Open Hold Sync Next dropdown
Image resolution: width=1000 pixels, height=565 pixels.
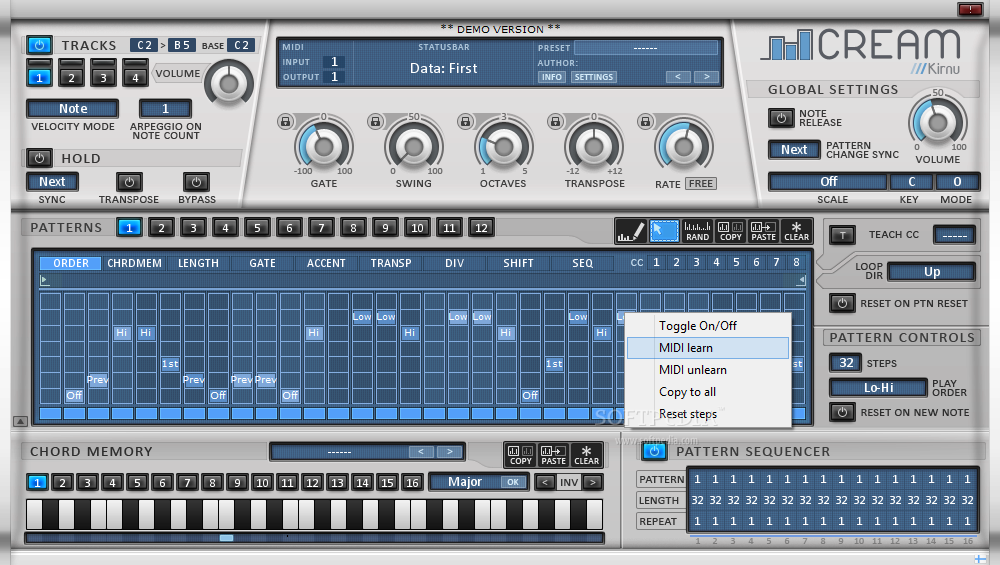[x=52, y=182]
